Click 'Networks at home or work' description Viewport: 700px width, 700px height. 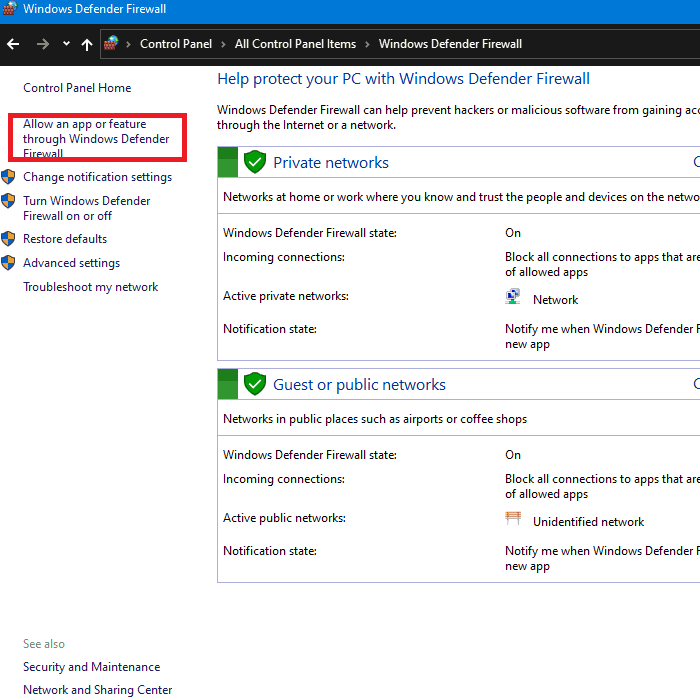coord(461,197)
